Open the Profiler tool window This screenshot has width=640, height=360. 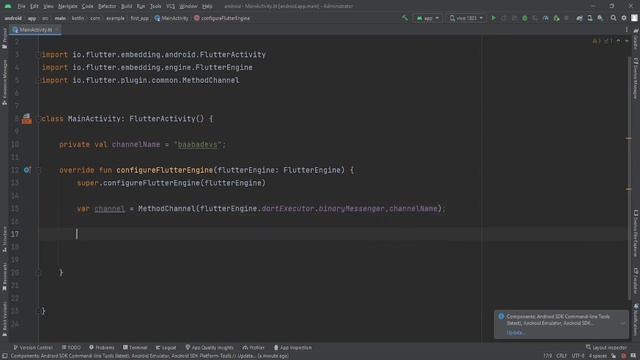coord(253,347)
